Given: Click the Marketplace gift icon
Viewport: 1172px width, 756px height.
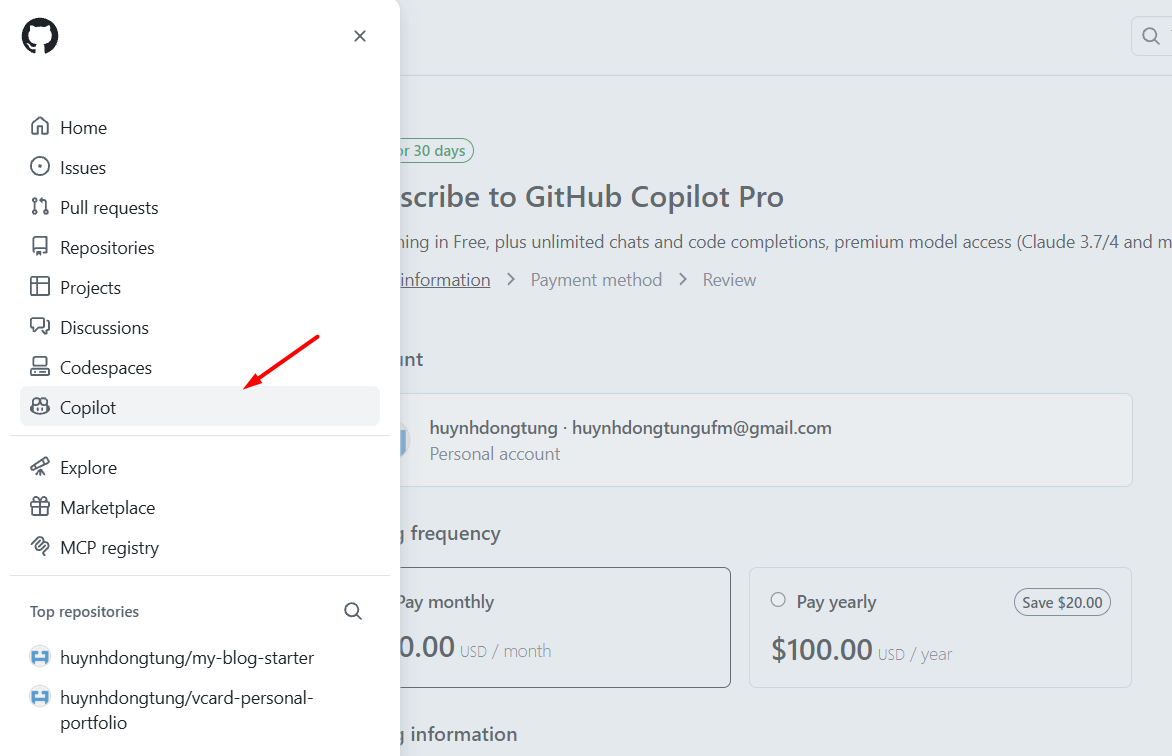Looking at the screenshot, I should tap(41, 507).
